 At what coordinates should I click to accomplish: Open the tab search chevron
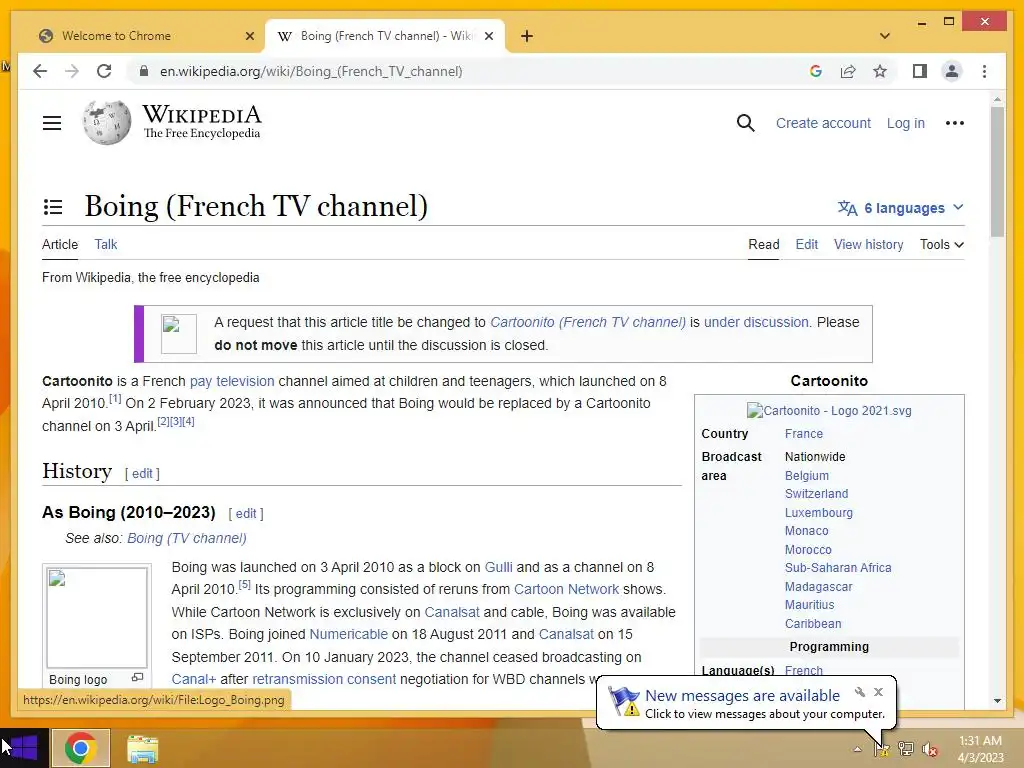885,36
